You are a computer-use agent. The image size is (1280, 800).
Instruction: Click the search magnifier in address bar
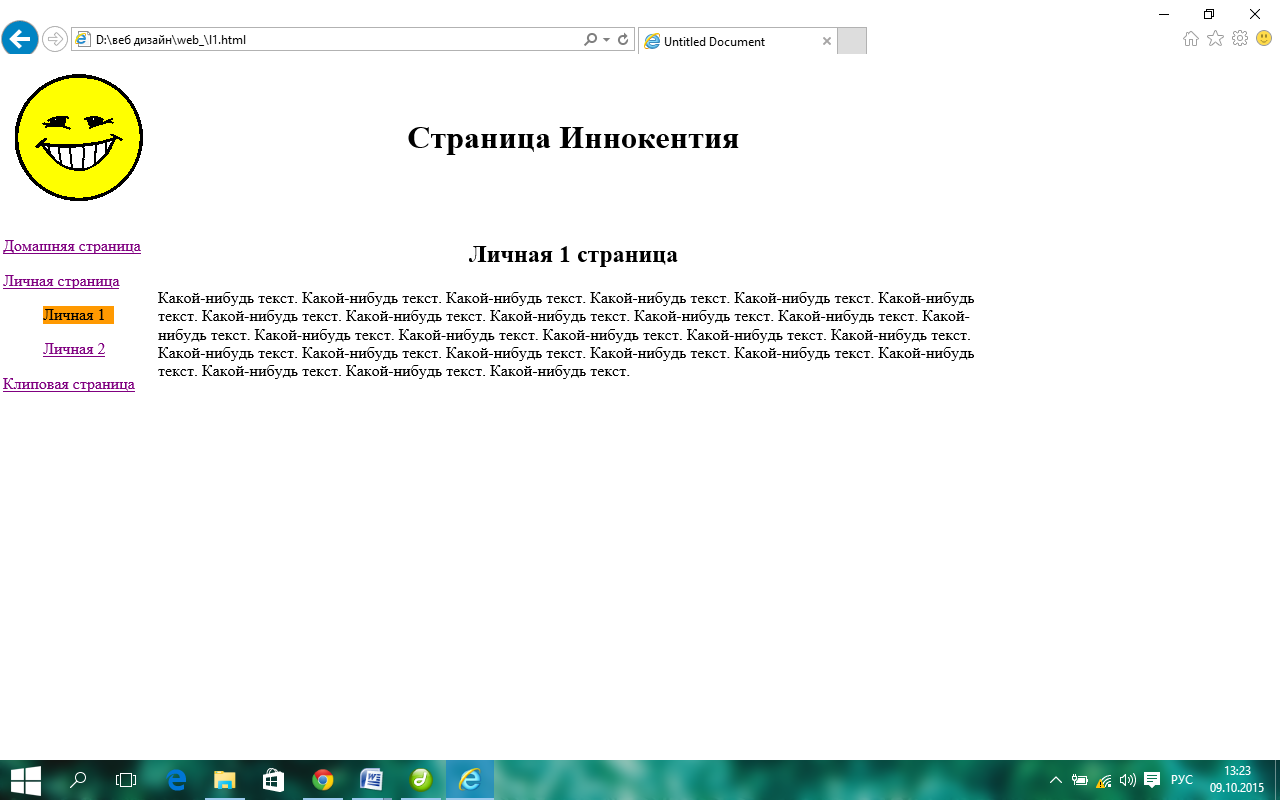click(590, 40)
